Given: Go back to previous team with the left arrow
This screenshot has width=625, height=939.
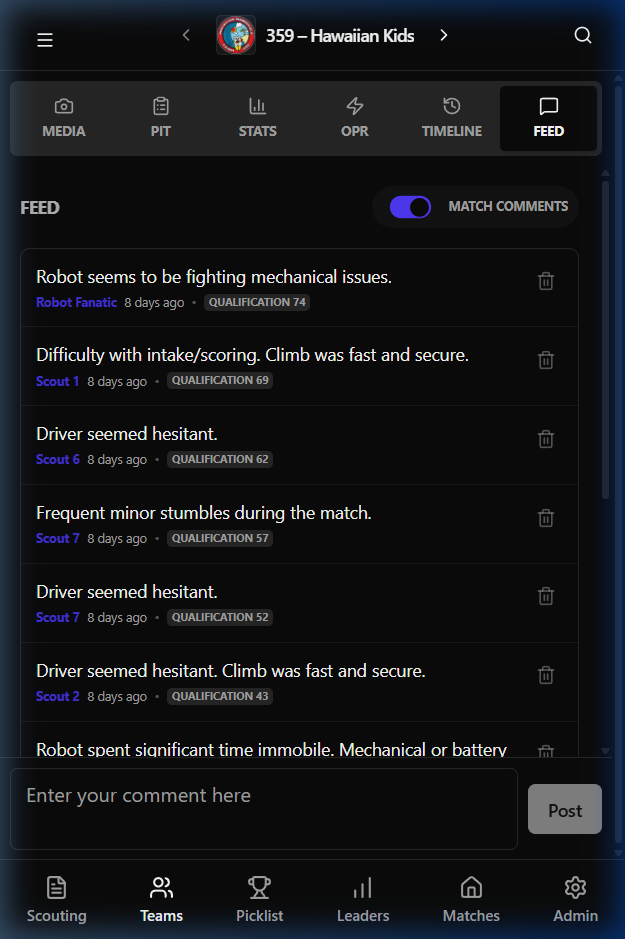Looking at the screenshot, I should tap(186, 33).
